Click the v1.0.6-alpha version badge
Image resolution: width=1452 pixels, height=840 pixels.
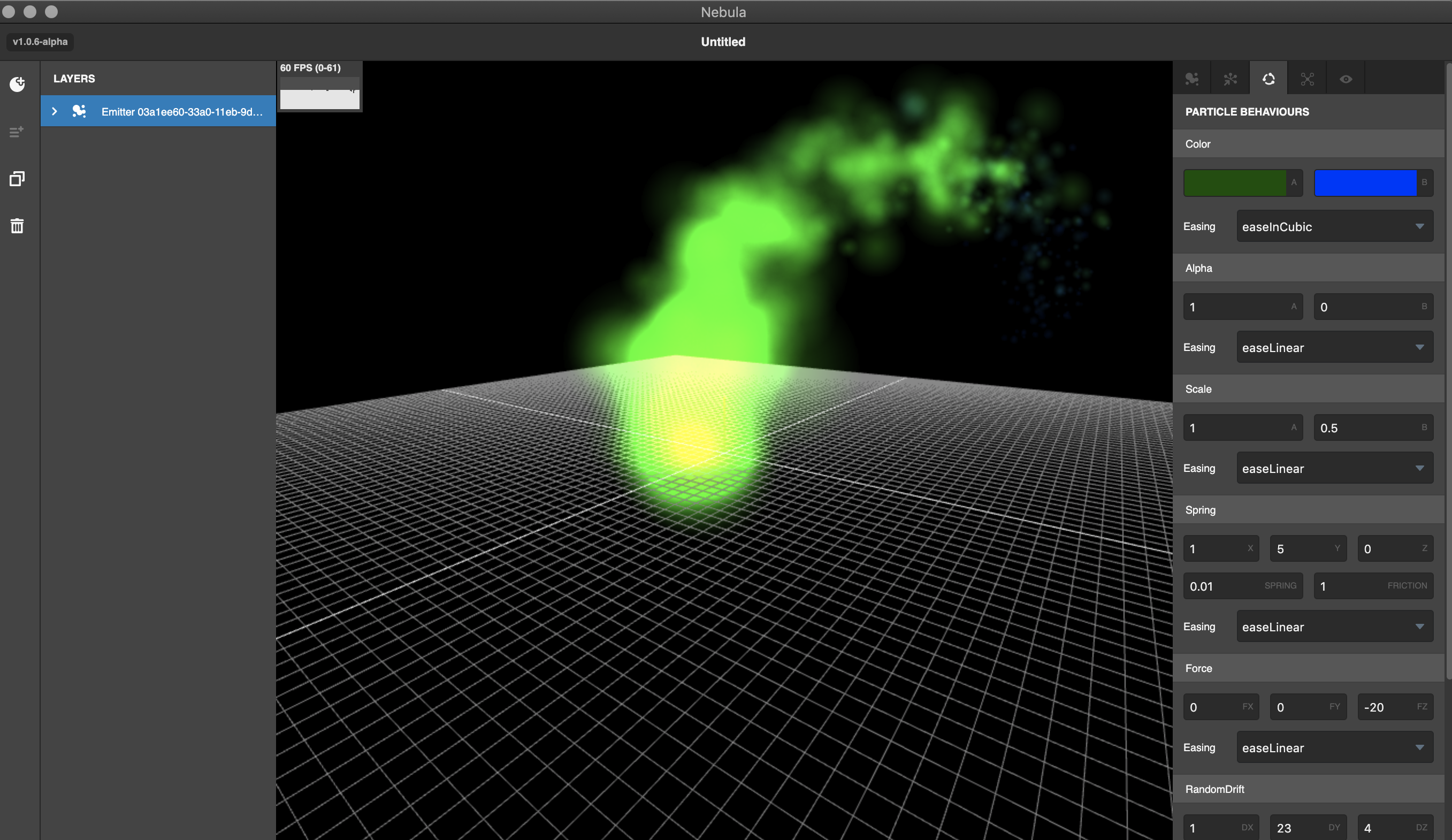pyautogui.click(x=40, y=42)
